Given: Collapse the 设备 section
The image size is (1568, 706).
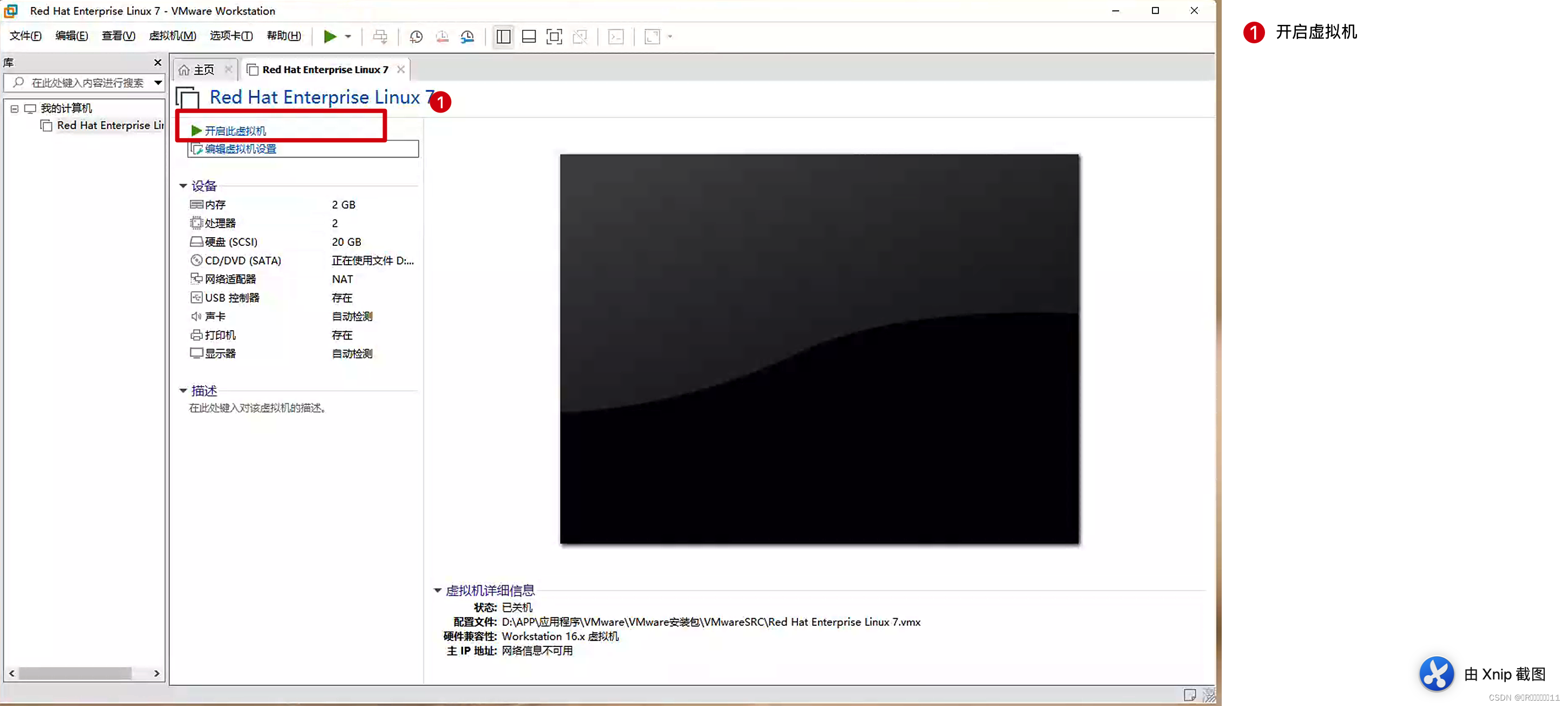Looking at the screenshot, I should [183, 186].
